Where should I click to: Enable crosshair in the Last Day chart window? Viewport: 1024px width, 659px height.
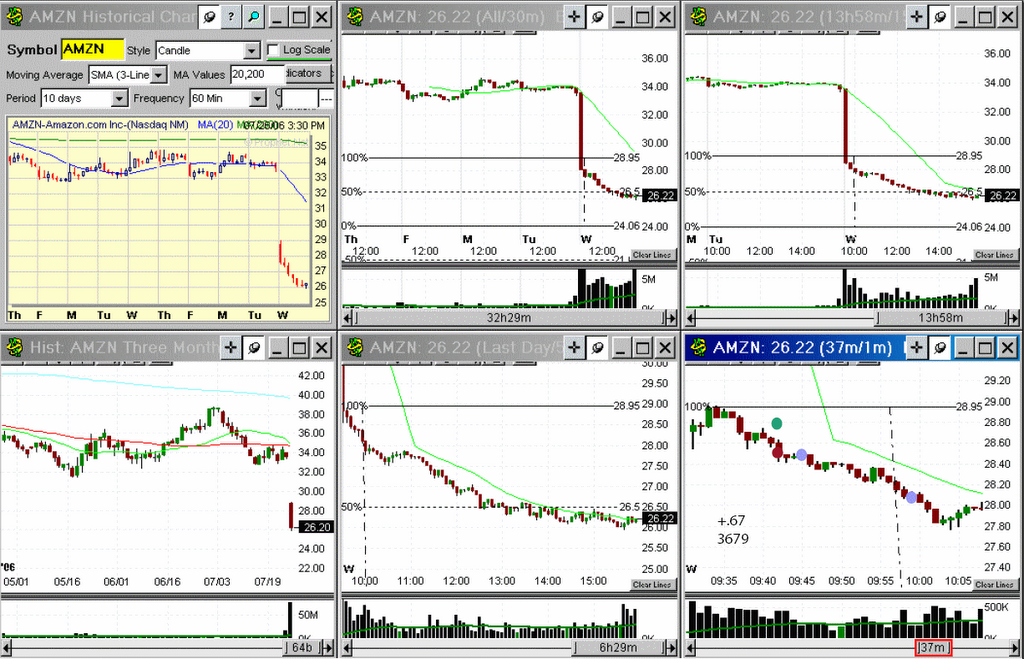tap(573, 347)
